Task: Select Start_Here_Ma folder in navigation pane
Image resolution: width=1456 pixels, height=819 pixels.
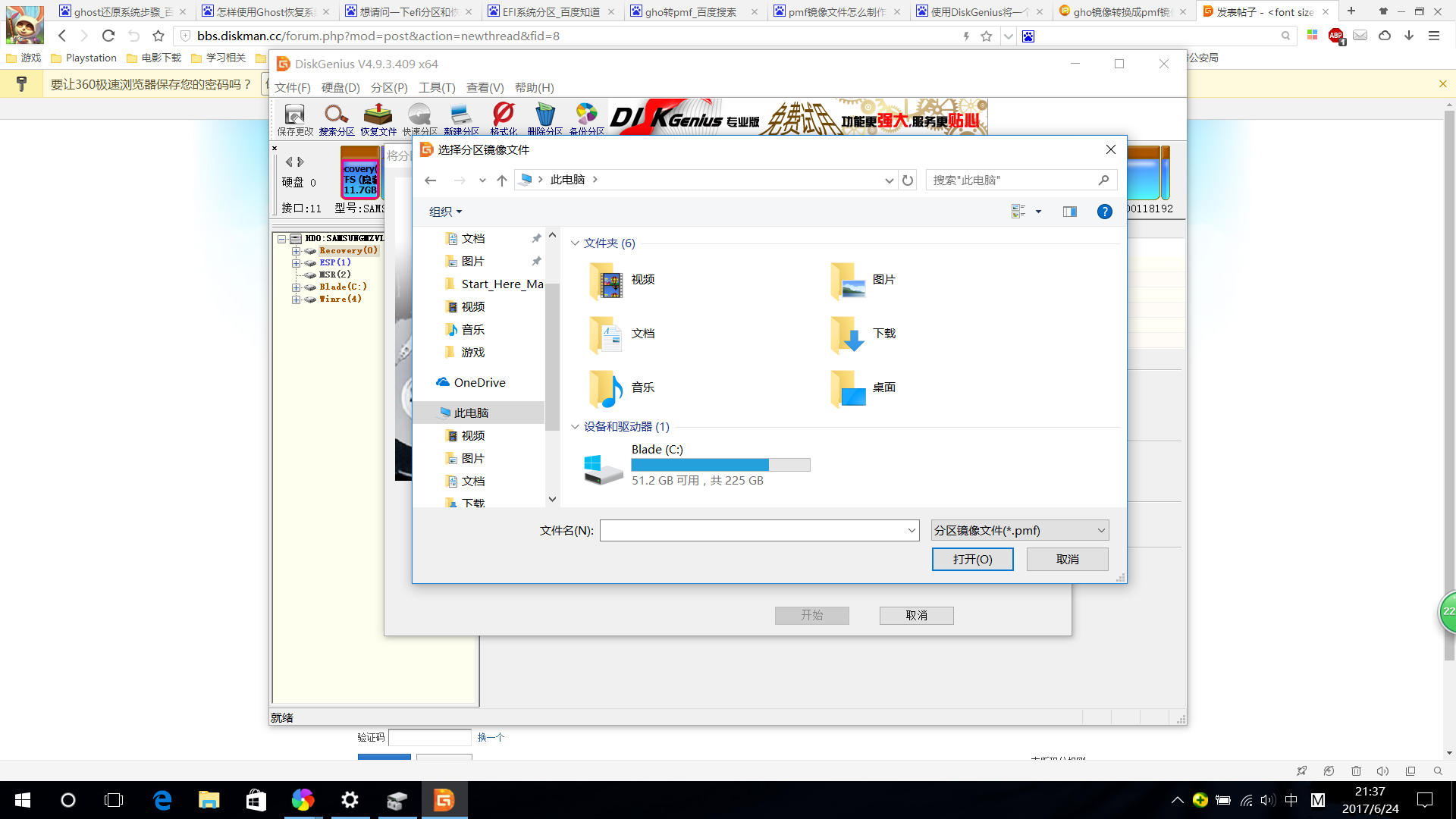Action: tap(494, 284)
